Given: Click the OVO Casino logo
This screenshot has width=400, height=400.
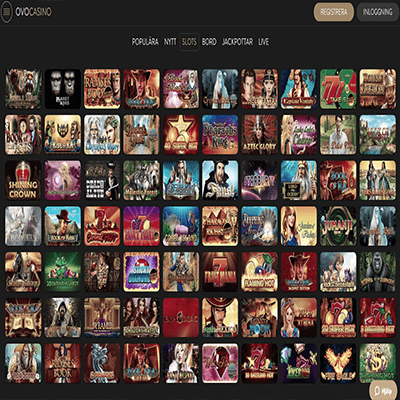Looking at the screenshot, I should [33, 12].
